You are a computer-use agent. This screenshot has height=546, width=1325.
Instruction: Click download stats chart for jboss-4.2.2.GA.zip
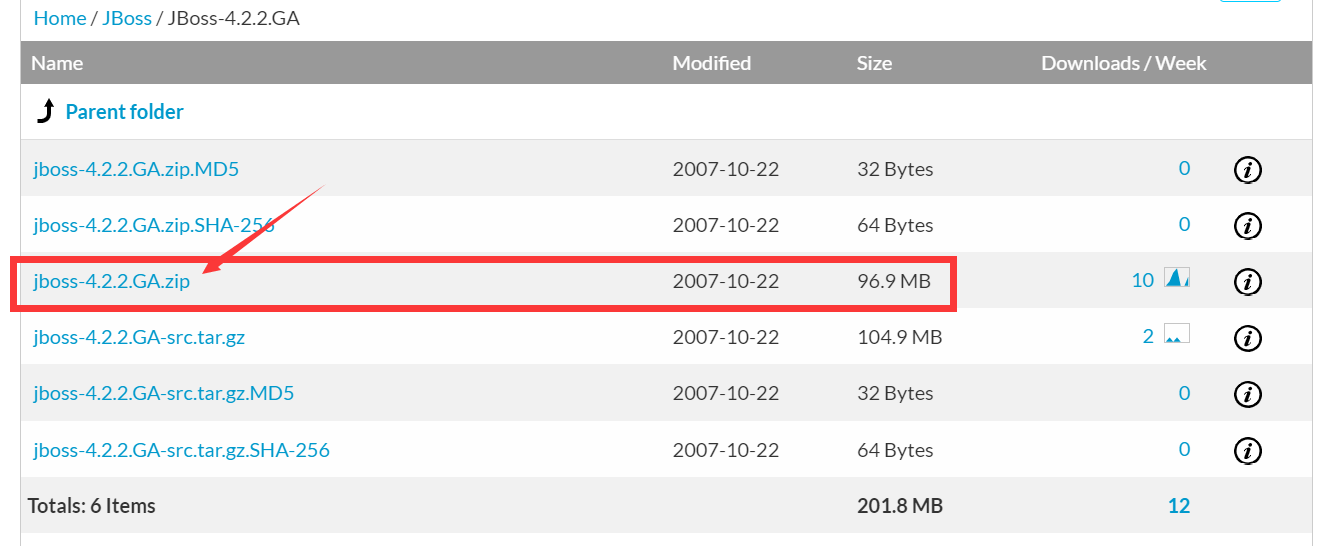[1177, 279]
